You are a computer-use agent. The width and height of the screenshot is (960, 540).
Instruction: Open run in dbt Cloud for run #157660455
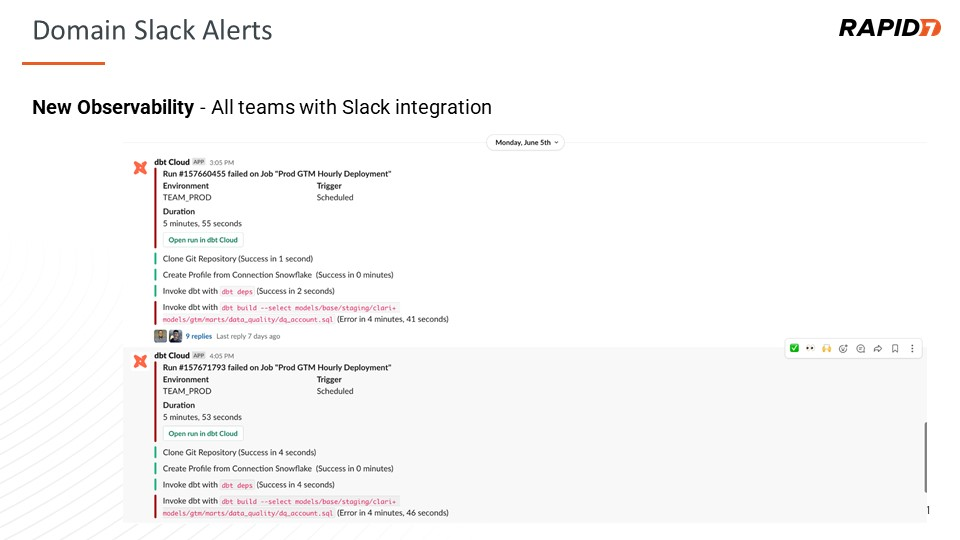click(x=203, y=240)
